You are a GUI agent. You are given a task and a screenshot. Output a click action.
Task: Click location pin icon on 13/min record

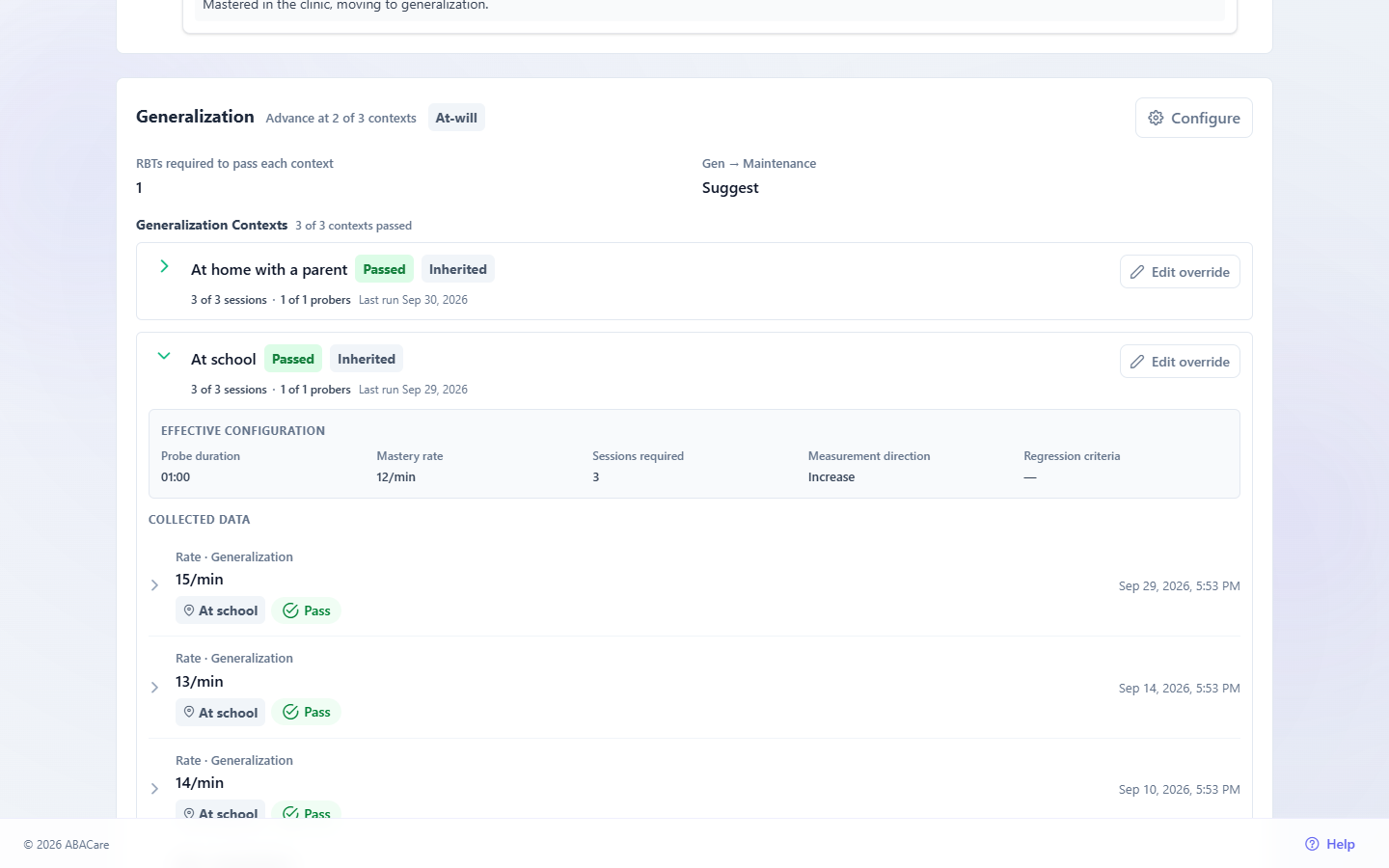tap(189, 712)
